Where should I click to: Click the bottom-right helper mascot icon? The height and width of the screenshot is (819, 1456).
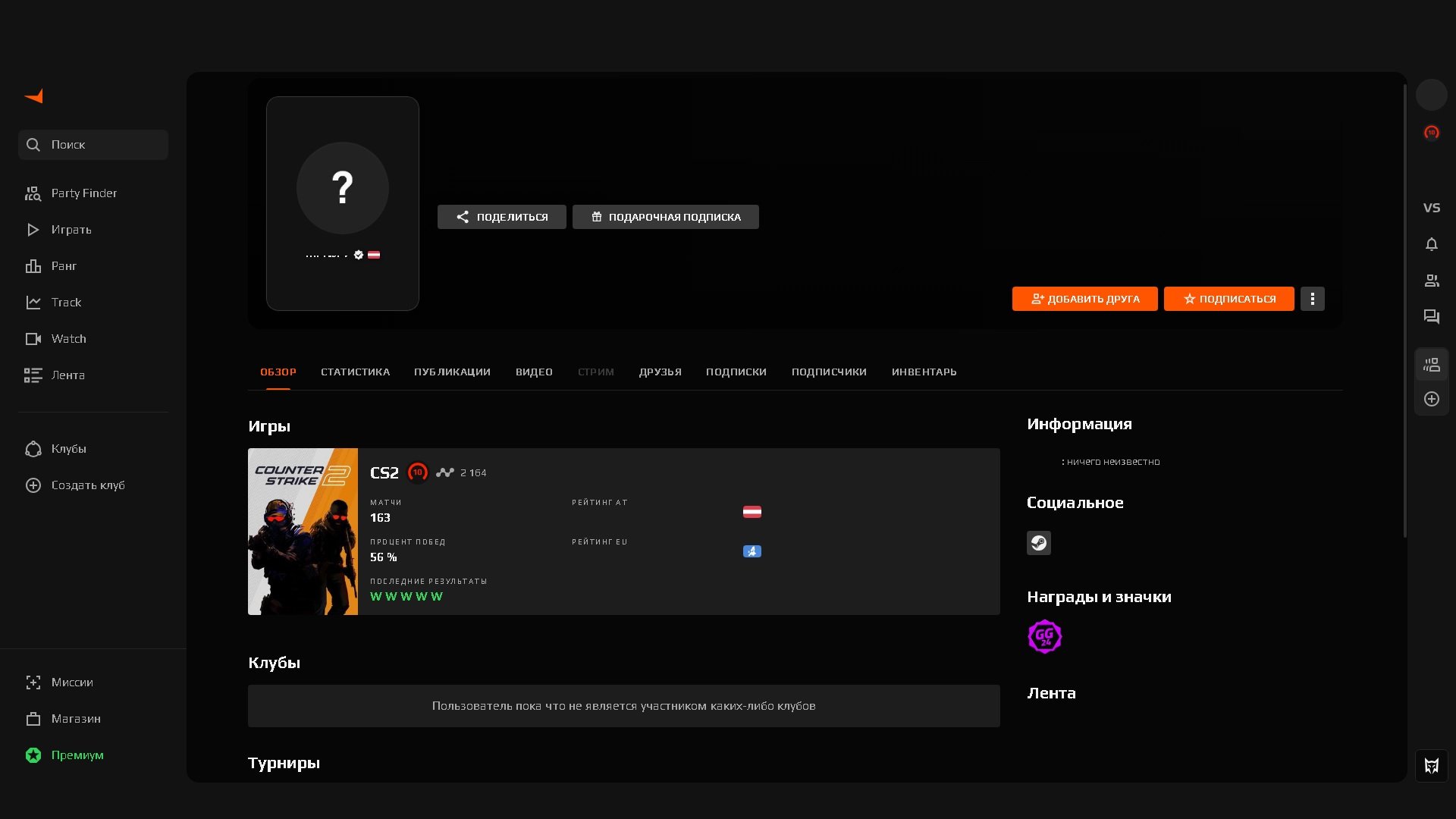click(1432, 766)
